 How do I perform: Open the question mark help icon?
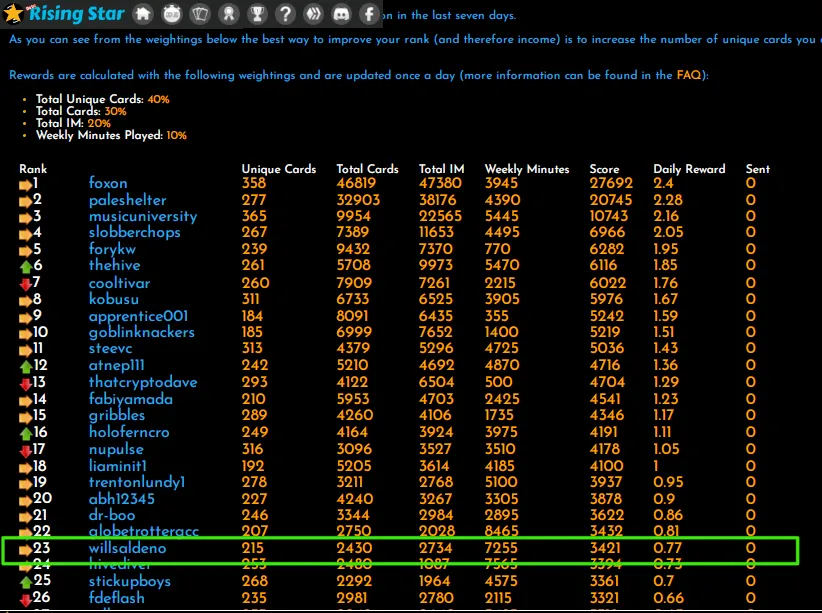click(x=285, y=14)
